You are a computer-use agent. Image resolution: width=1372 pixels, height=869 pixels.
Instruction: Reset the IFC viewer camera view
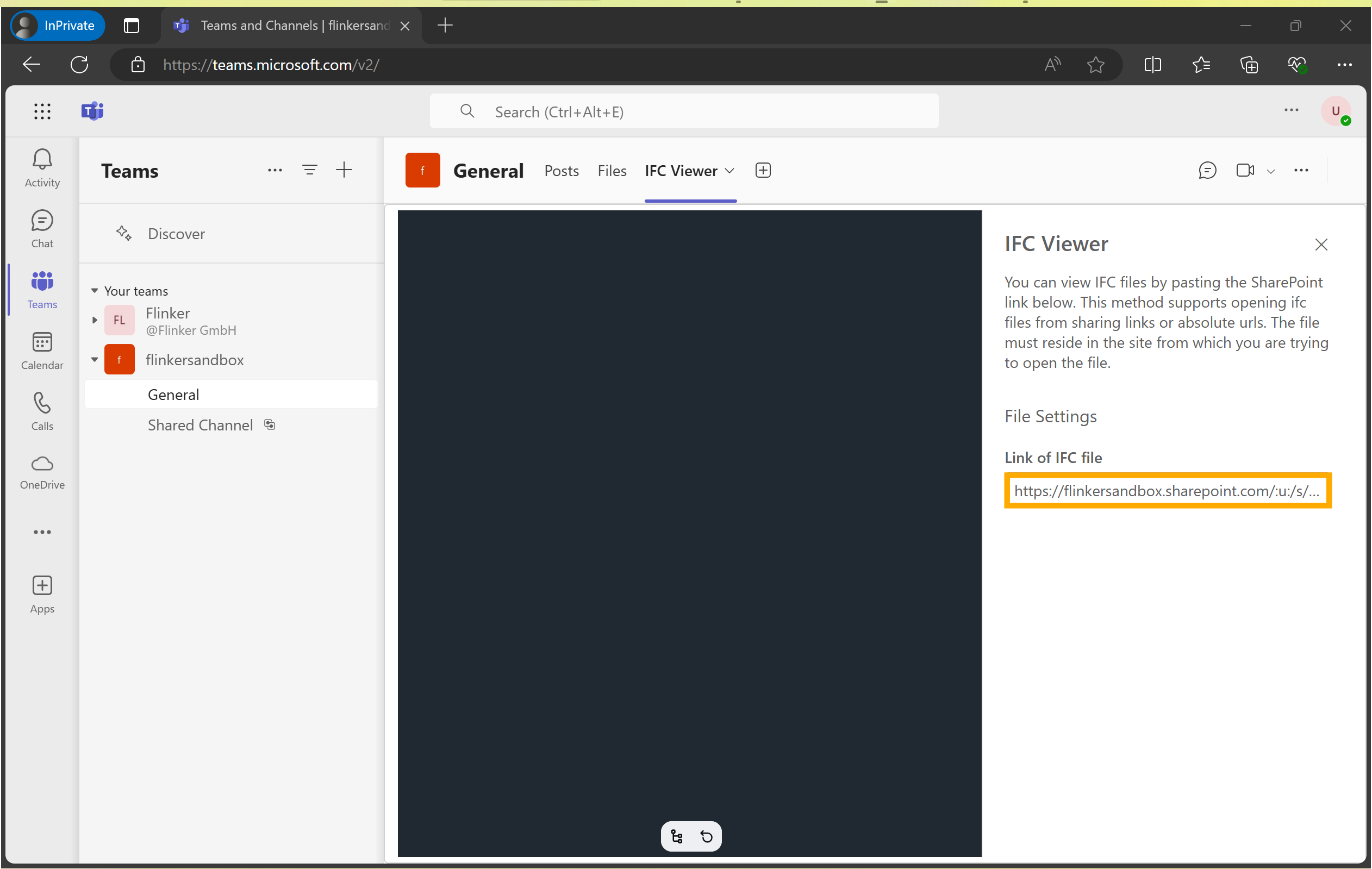tap(707, 836)
